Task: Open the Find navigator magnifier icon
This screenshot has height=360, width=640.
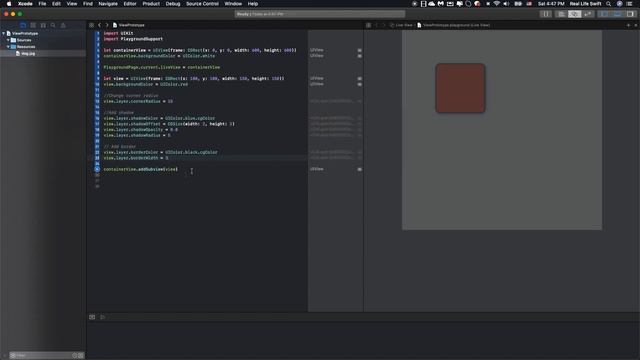Action: click(53, 25)
